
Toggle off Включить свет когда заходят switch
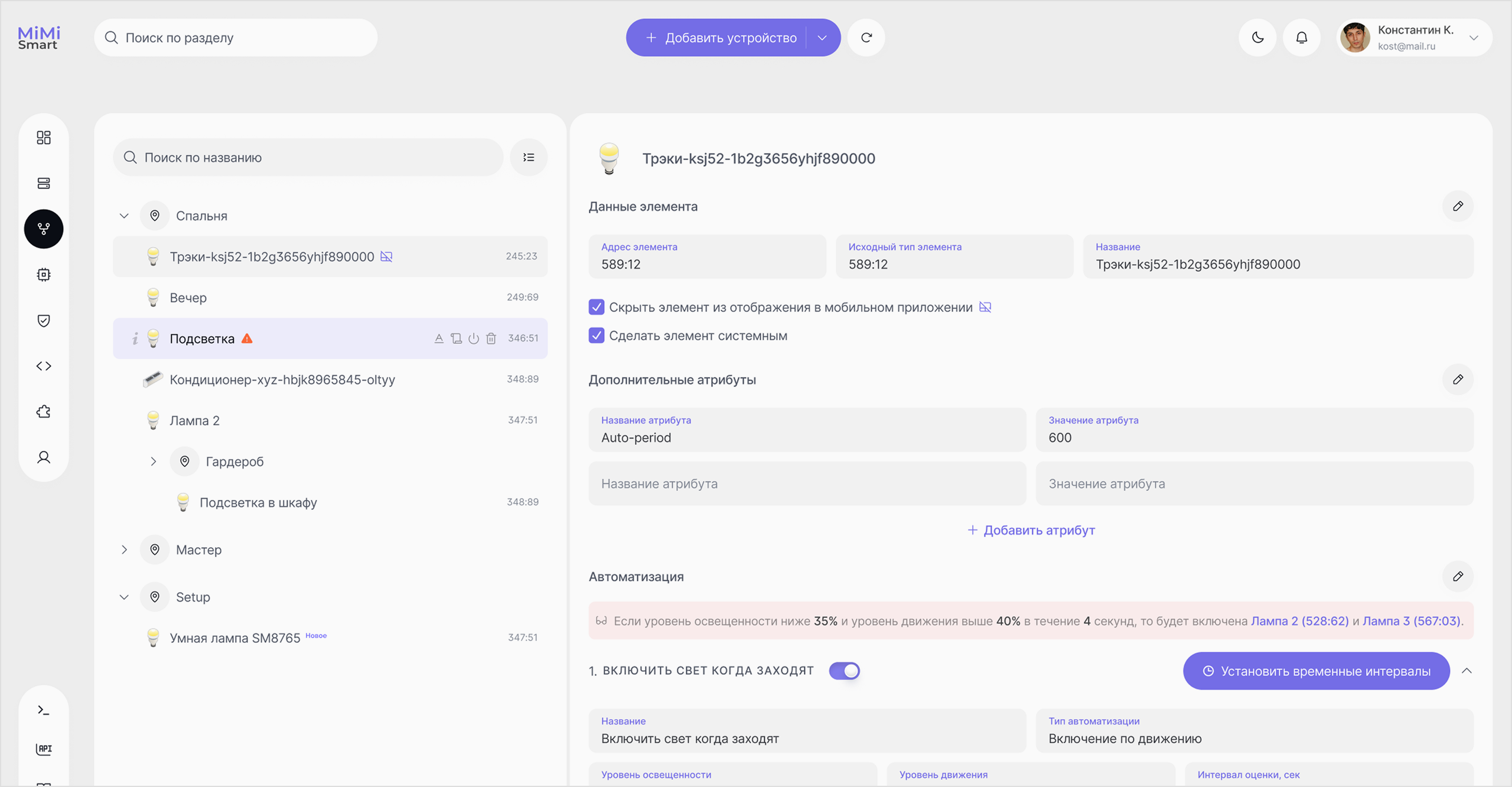coord(844,671)
